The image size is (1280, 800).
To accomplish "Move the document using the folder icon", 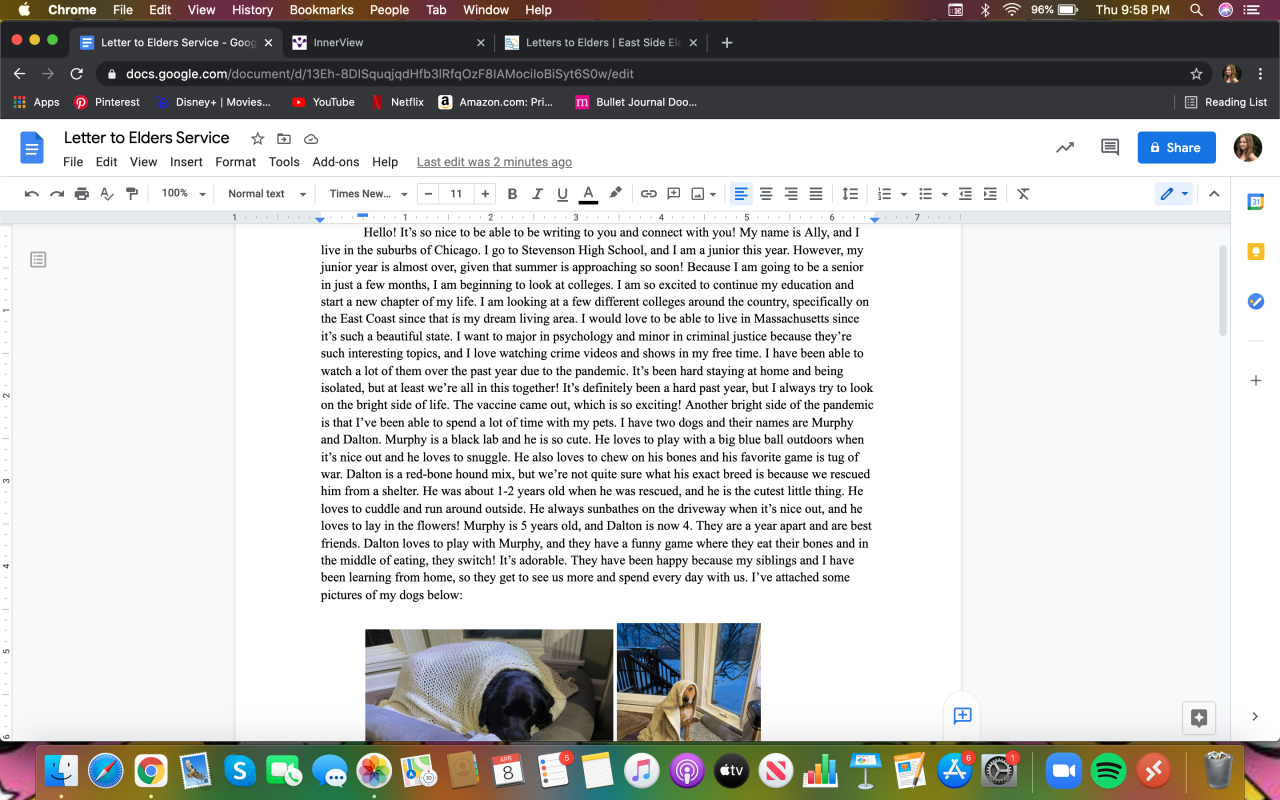I will 284,139.
